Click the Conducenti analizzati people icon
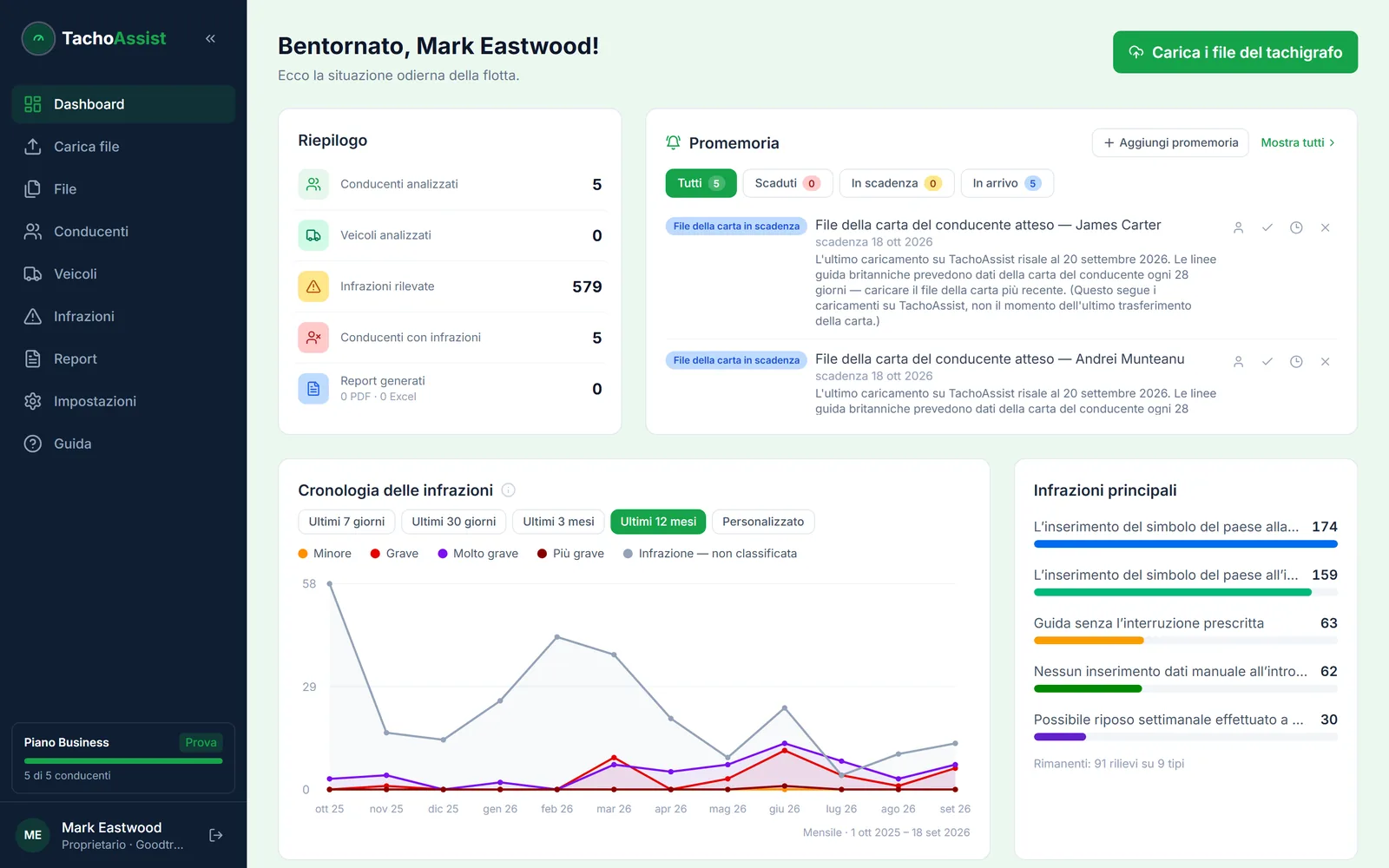Viewport: 1389px width, 868px height. tap(313, 184)
